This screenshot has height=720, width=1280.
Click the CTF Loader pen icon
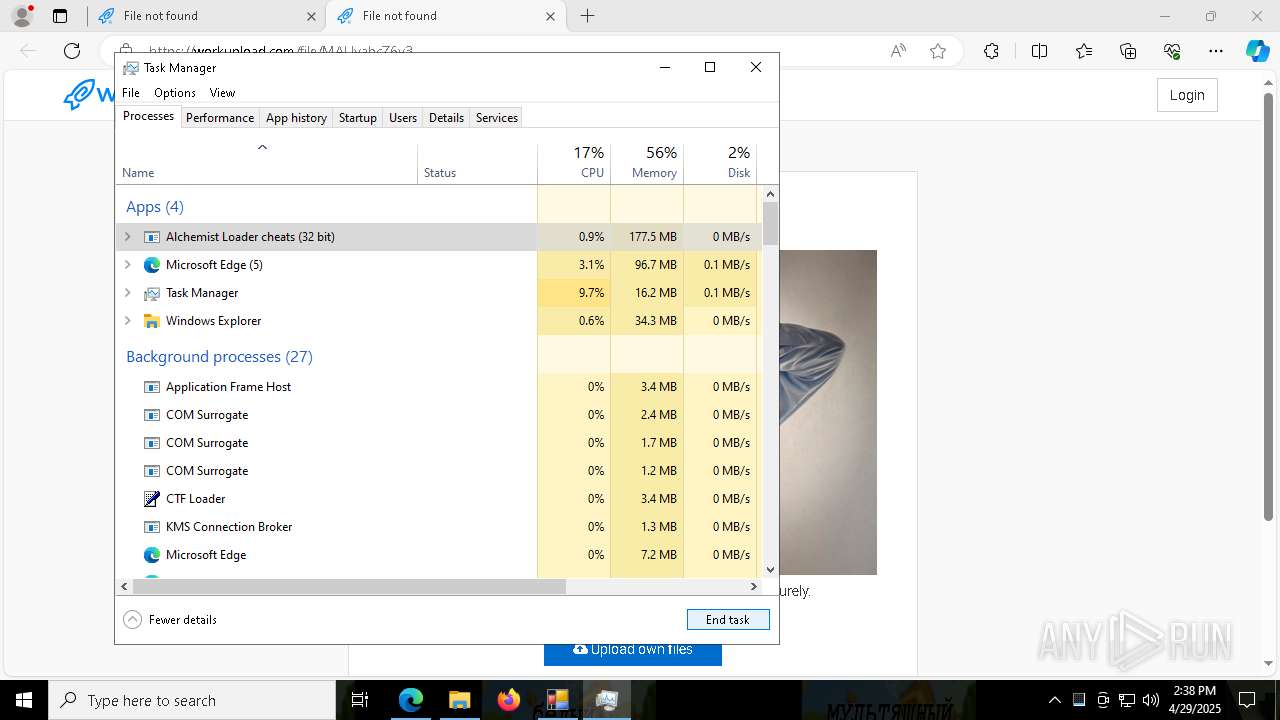(x=152, y=499)
